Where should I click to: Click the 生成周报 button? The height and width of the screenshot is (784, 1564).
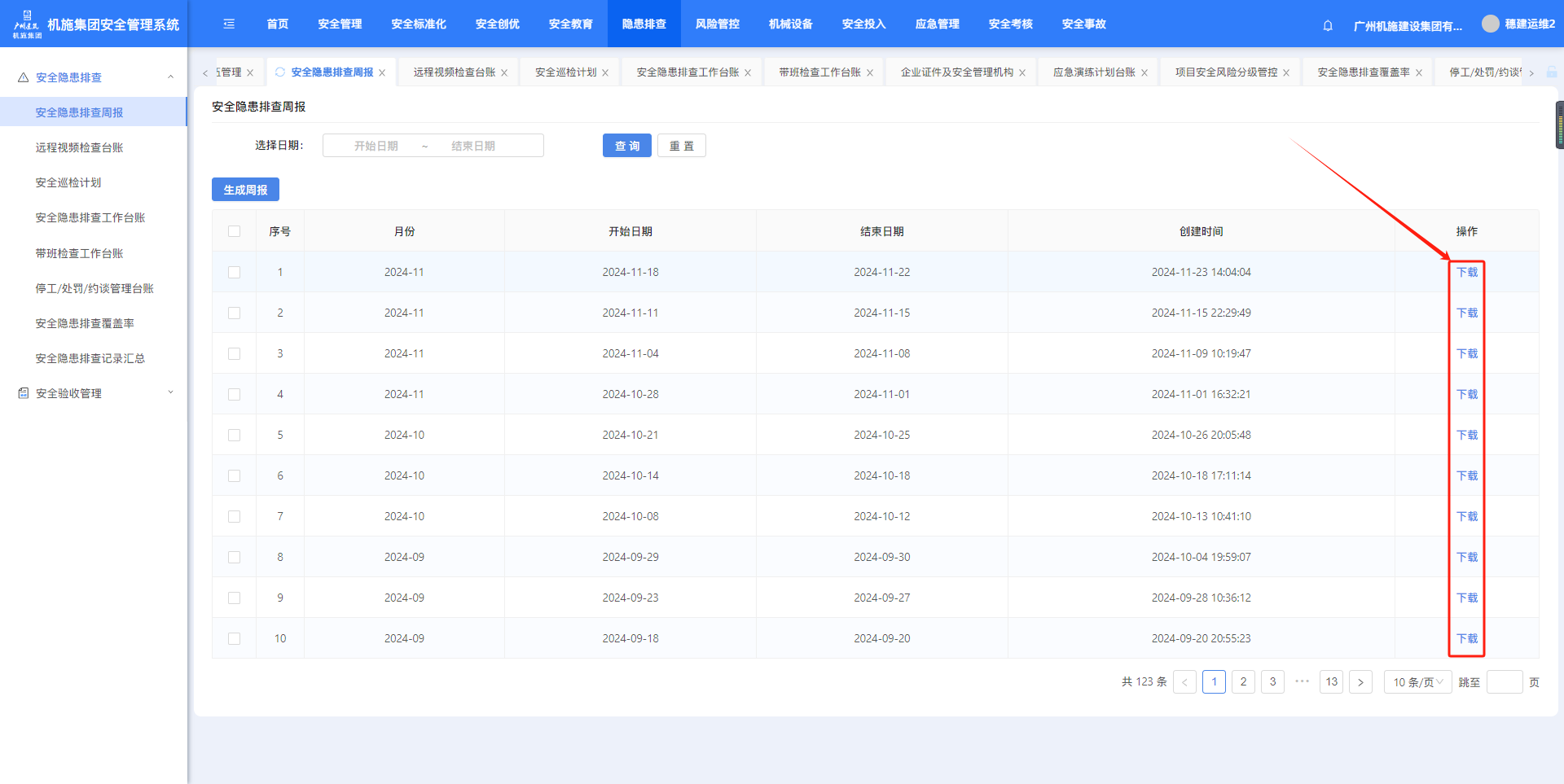pos(245,190)
